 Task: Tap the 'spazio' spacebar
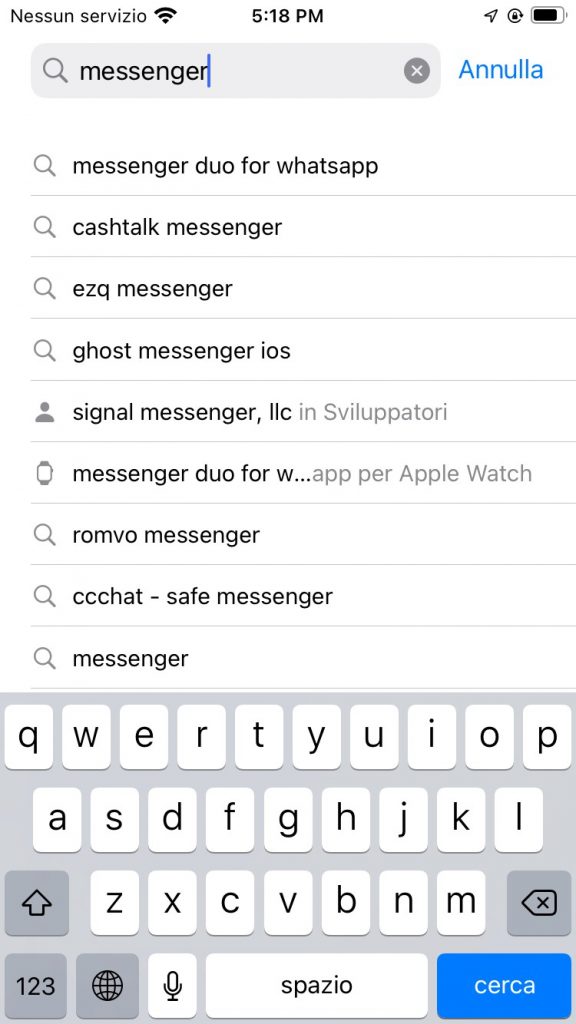(317, 986)
